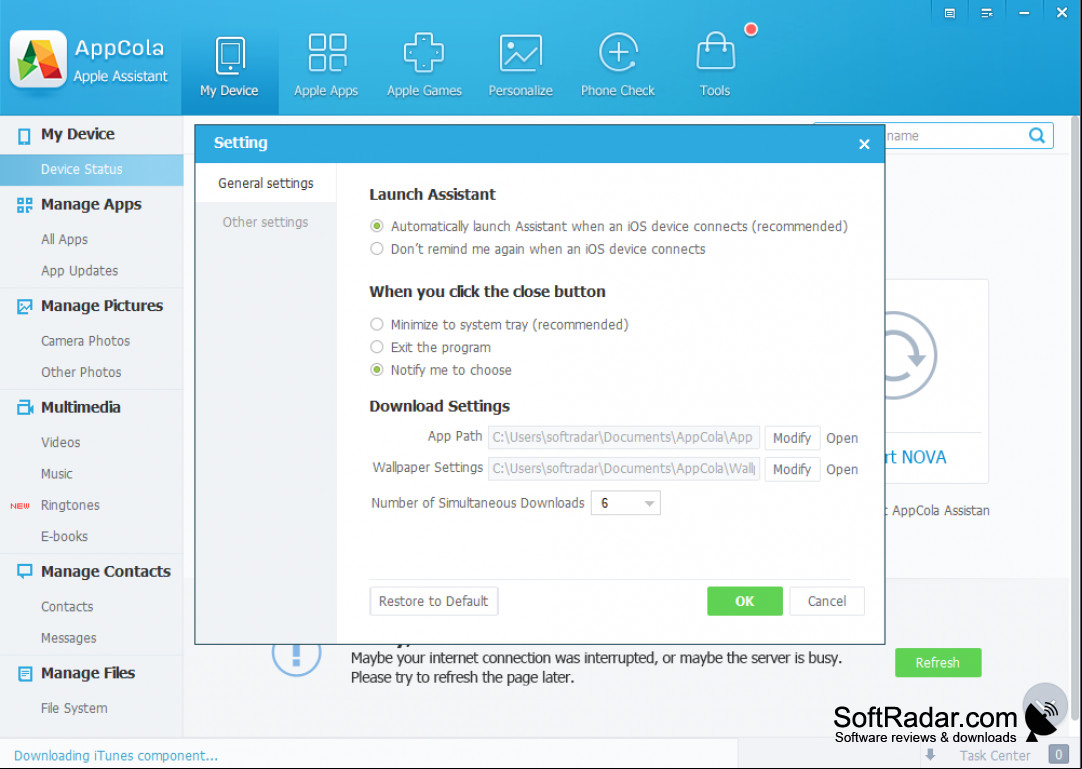Open All Apps in sidebar
The width and height of the screenshot is (1082, 769).
pos(64,240)
